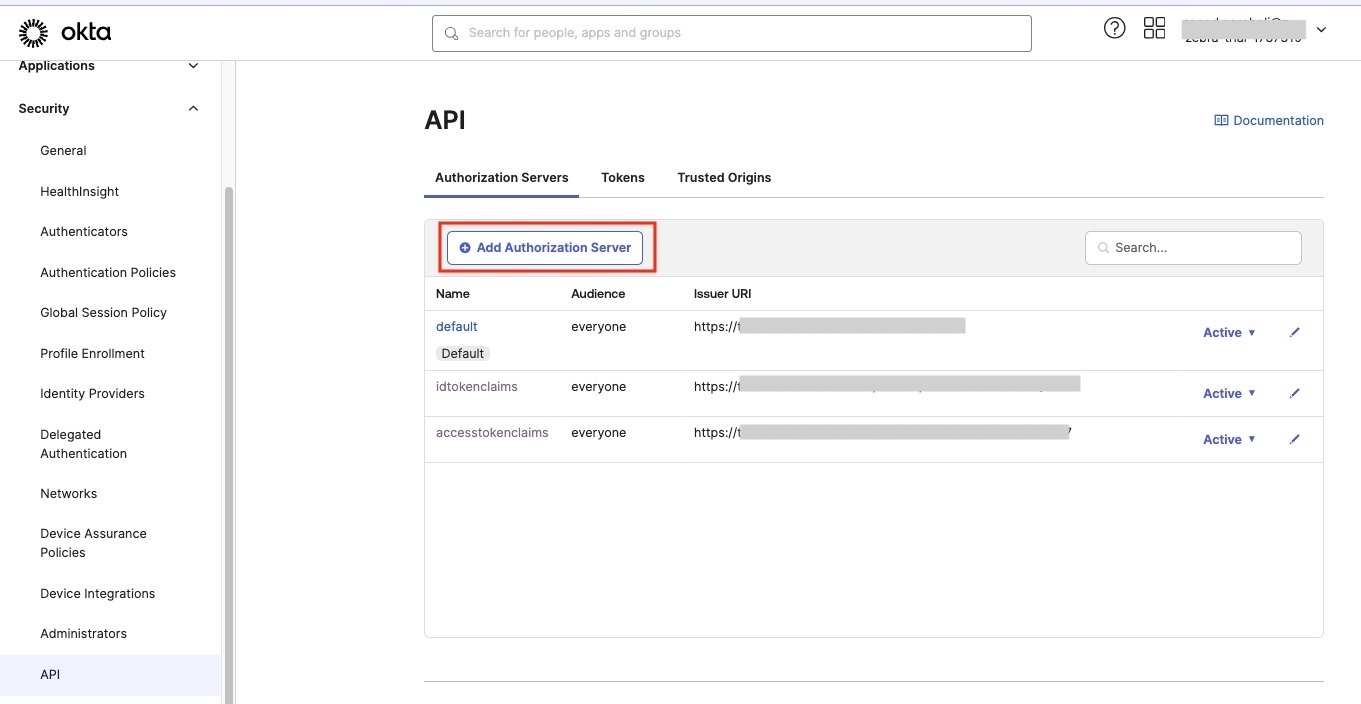Viewport: 1361px width, 704px height.
Task: Open the default authorization server link
Action: tap(456, 327)
